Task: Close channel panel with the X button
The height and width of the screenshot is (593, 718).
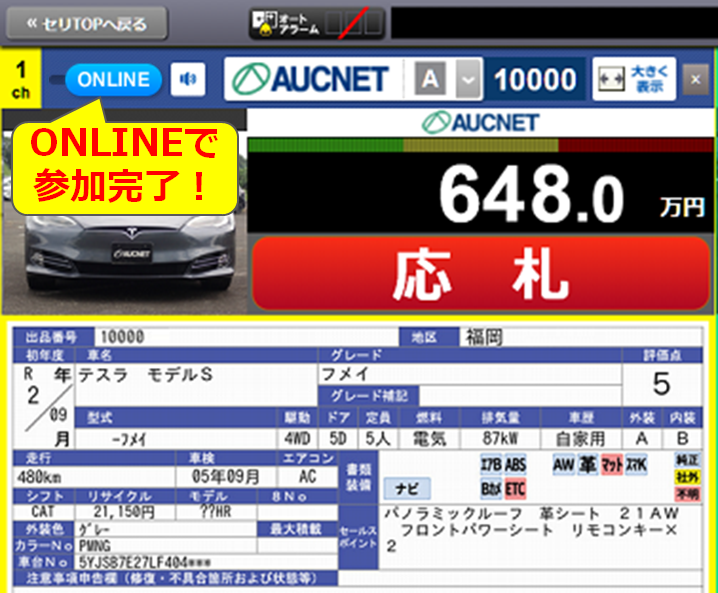Action: click(696, 80)
